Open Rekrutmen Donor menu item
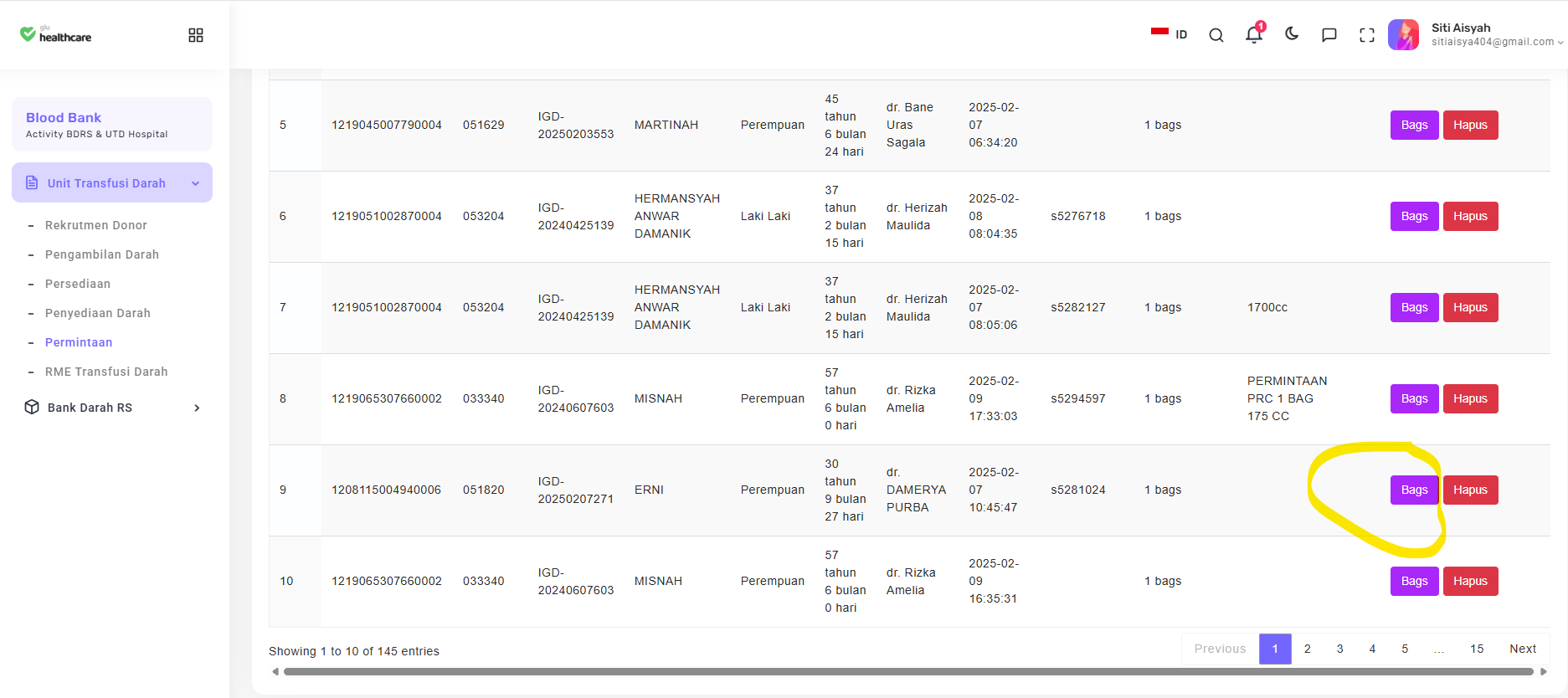Screen dimensions: 1568x698 tap(96, 225)
